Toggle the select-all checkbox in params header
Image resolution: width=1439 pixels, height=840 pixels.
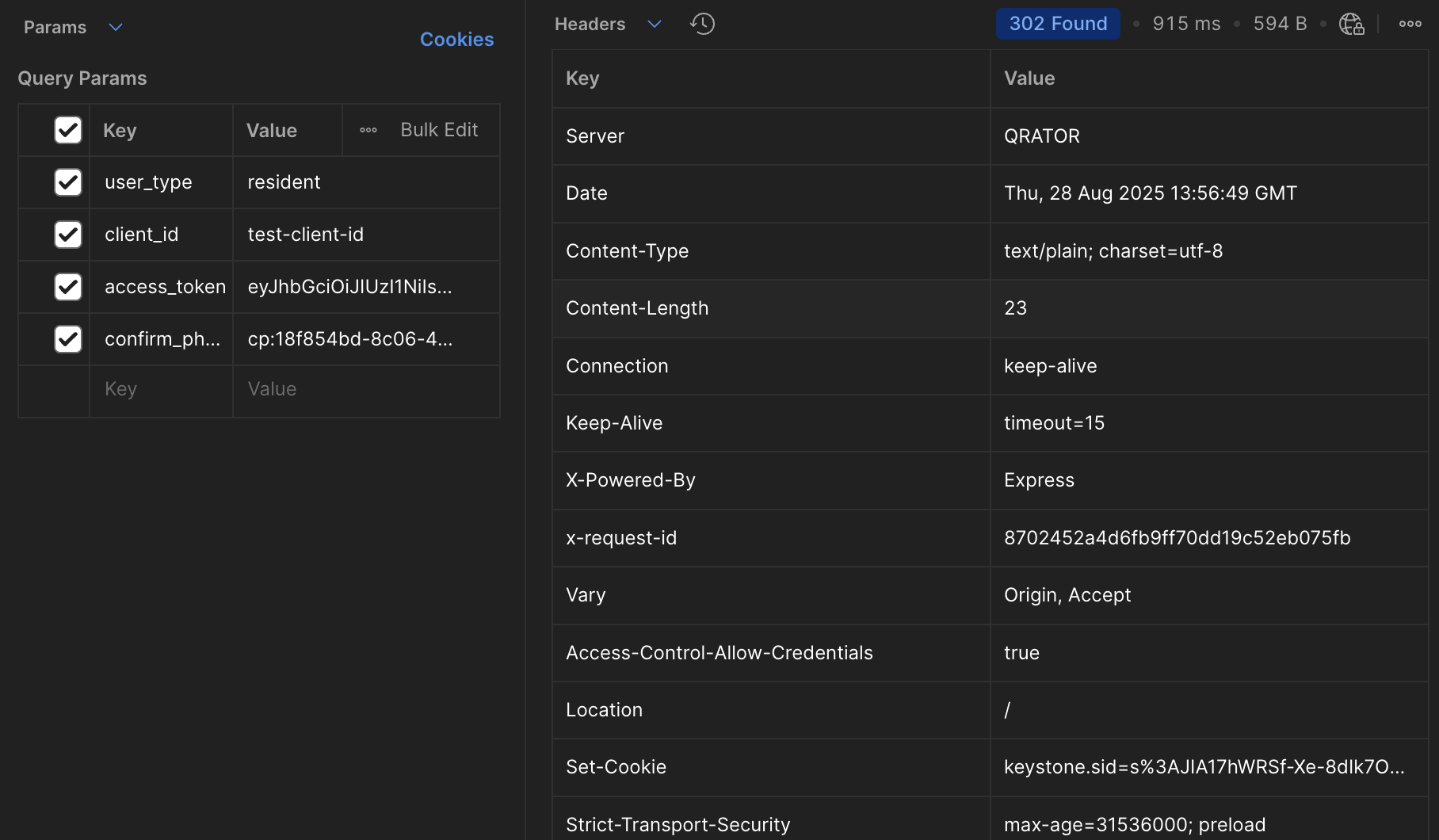point(68,130)
